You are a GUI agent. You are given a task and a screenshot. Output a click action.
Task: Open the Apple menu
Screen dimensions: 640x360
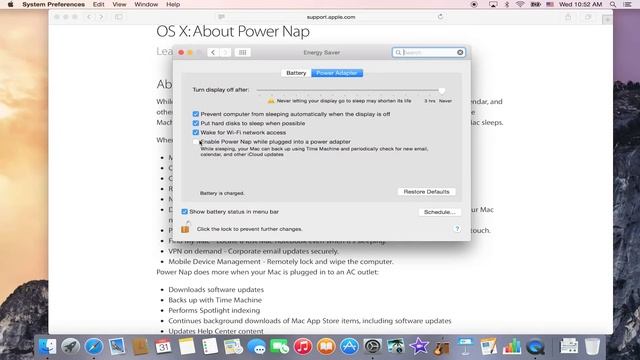pos(11,4)
